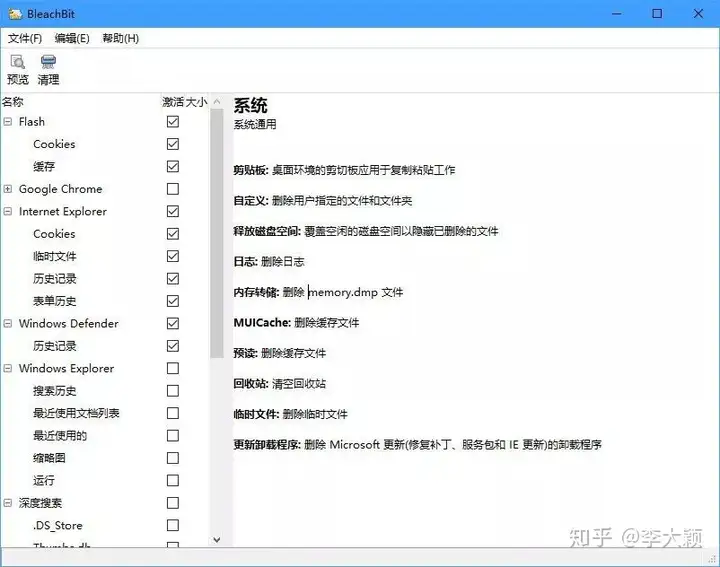Select the 深度搜索 row label

40,503
